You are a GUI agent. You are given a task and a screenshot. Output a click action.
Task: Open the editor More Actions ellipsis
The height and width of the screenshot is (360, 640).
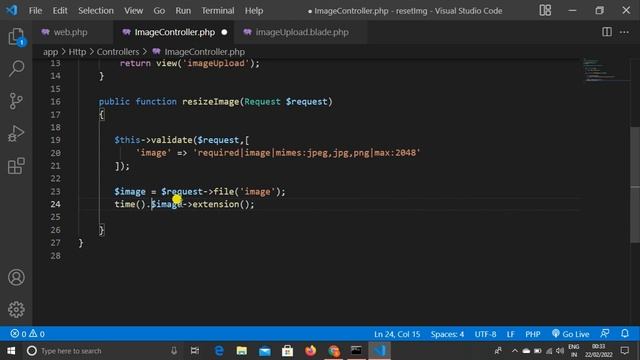(624, 32)
